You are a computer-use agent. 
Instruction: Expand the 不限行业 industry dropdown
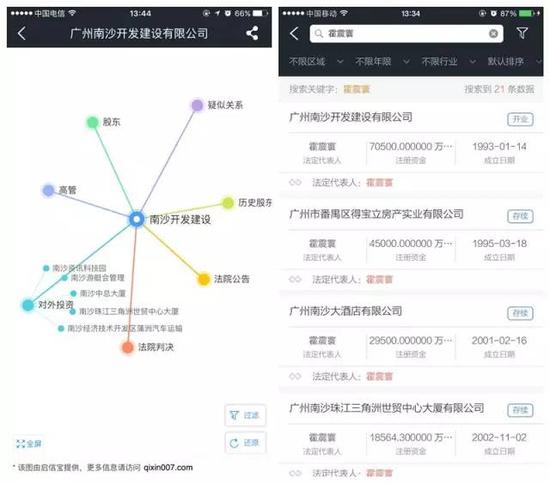point(449,62)
